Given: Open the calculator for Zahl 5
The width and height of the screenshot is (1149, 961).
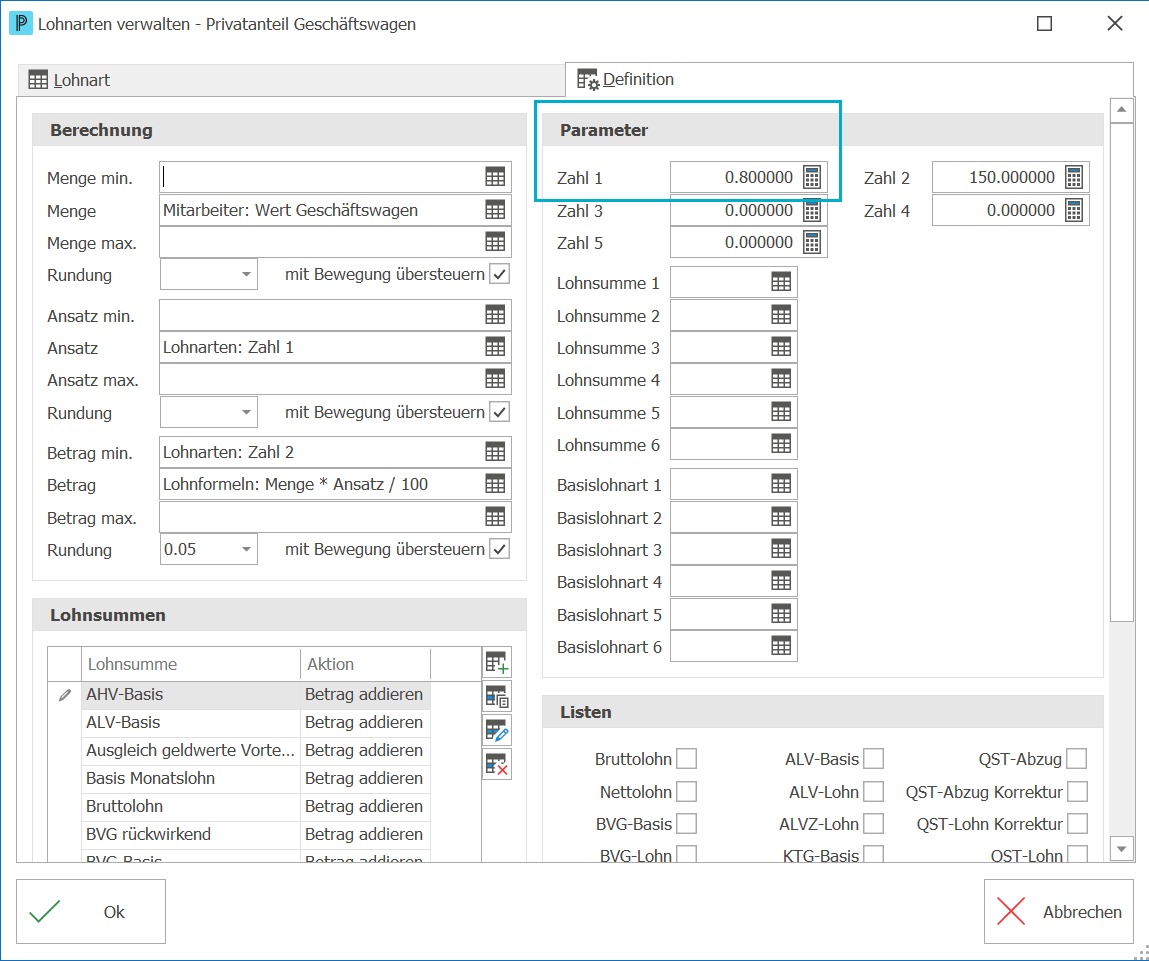Looking at the screenshot, I should (x=811, y=243).
